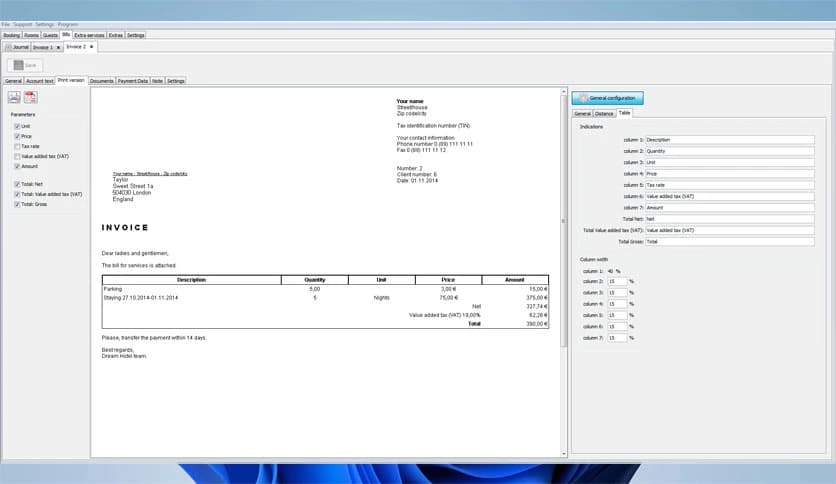Uncheck the Unit parameter checkbox
This screenshot has width=836, height=484.
point(16,126)
